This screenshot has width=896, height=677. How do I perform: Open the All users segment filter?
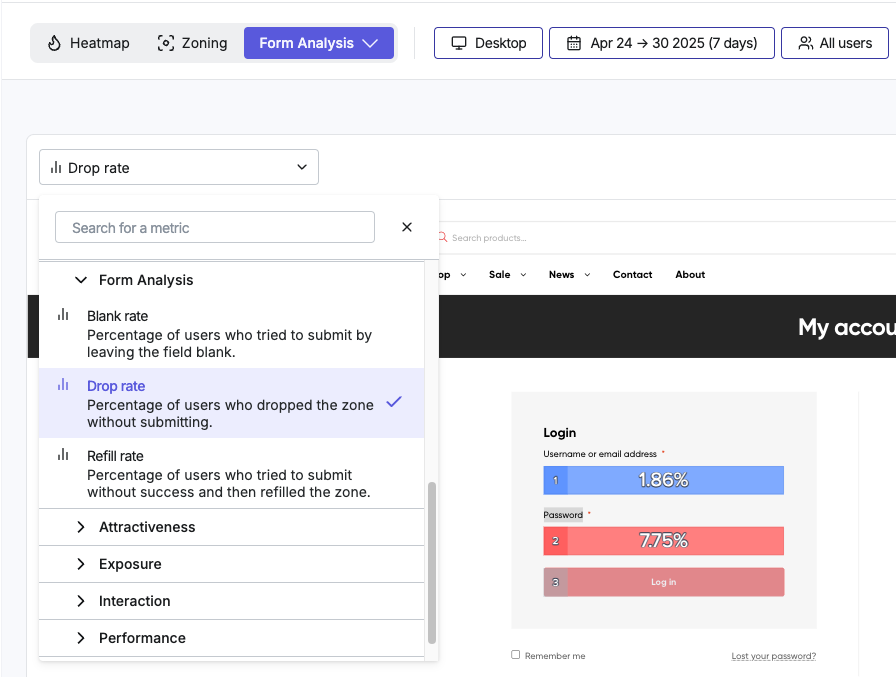coord(834,43)
